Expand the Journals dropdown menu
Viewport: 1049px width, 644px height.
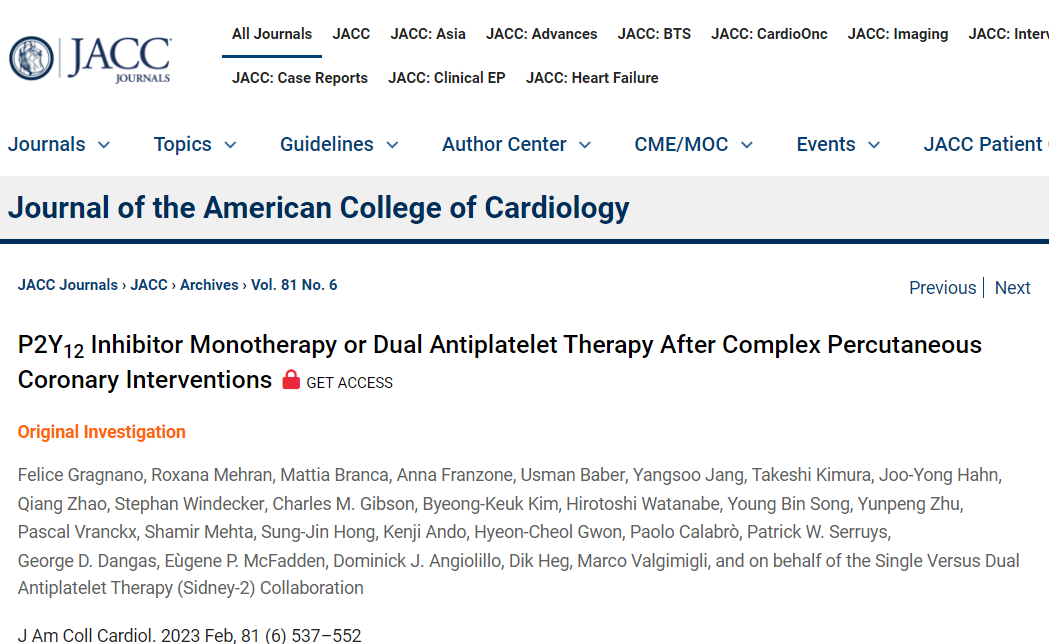[59, 144]
